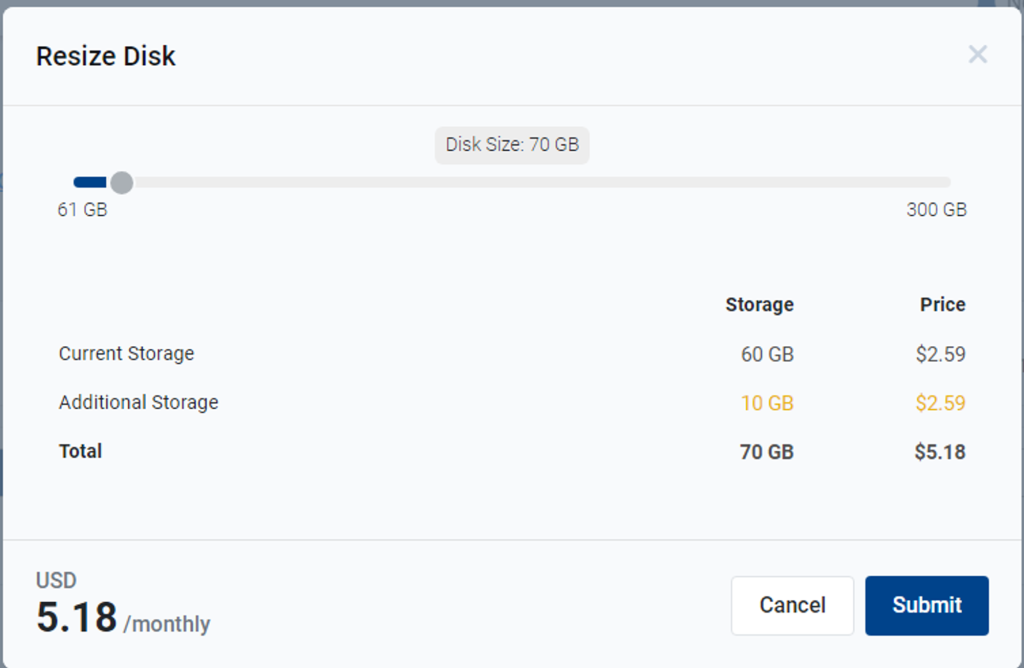This screenshot has height=668, width=1024.
Task: Select the Additional Storage row label
Action: [x=138, y=402]
